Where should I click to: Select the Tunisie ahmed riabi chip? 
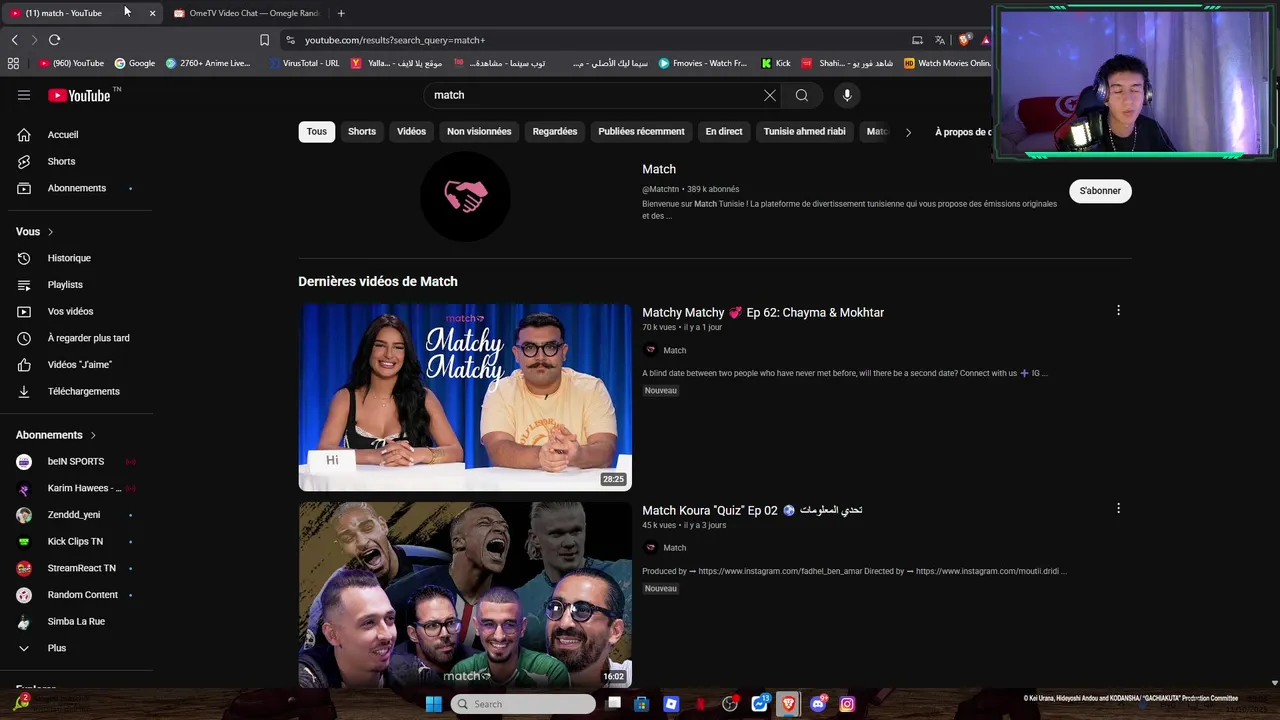[804, 132]
